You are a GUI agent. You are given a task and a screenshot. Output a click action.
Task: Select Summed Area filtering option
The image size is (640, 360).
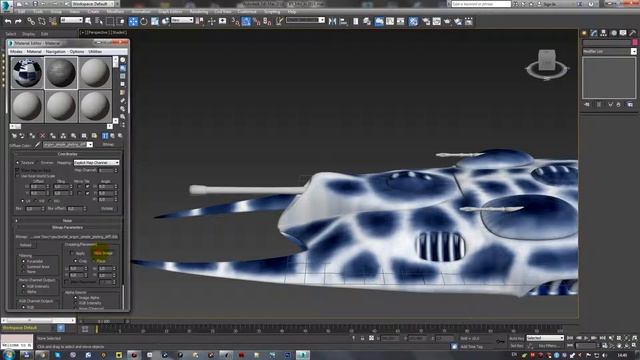(x=23, y=267)
